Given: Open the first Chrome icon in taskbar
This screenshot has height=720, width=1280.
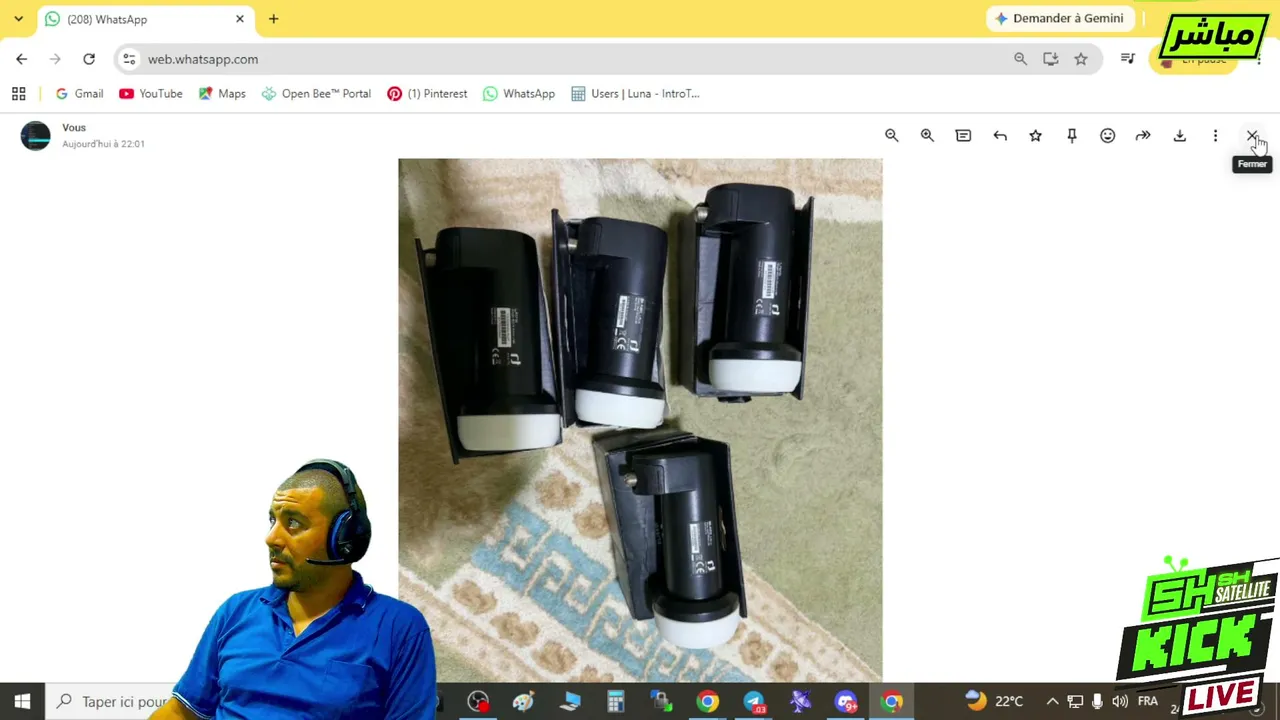Looking at the screenshot, I should [x=707, y=702].
